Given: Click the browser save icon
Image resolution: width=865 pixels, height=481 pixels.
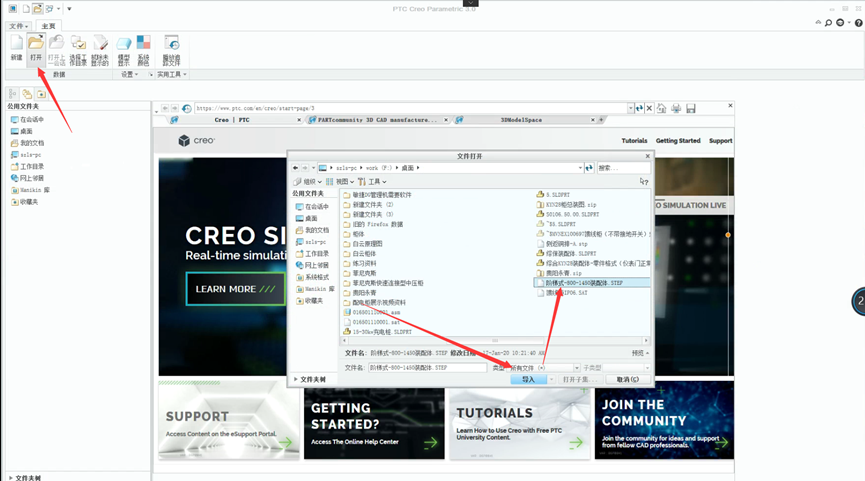Looking at the screenshot, I should (691, 108).
